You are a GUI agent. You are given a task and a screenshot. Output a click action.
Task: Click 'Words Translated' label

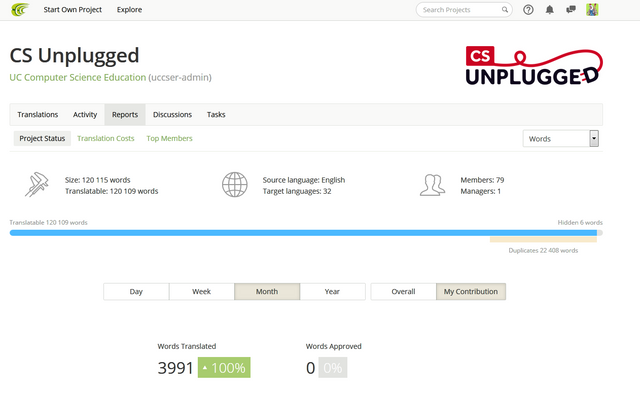[187, 346]
